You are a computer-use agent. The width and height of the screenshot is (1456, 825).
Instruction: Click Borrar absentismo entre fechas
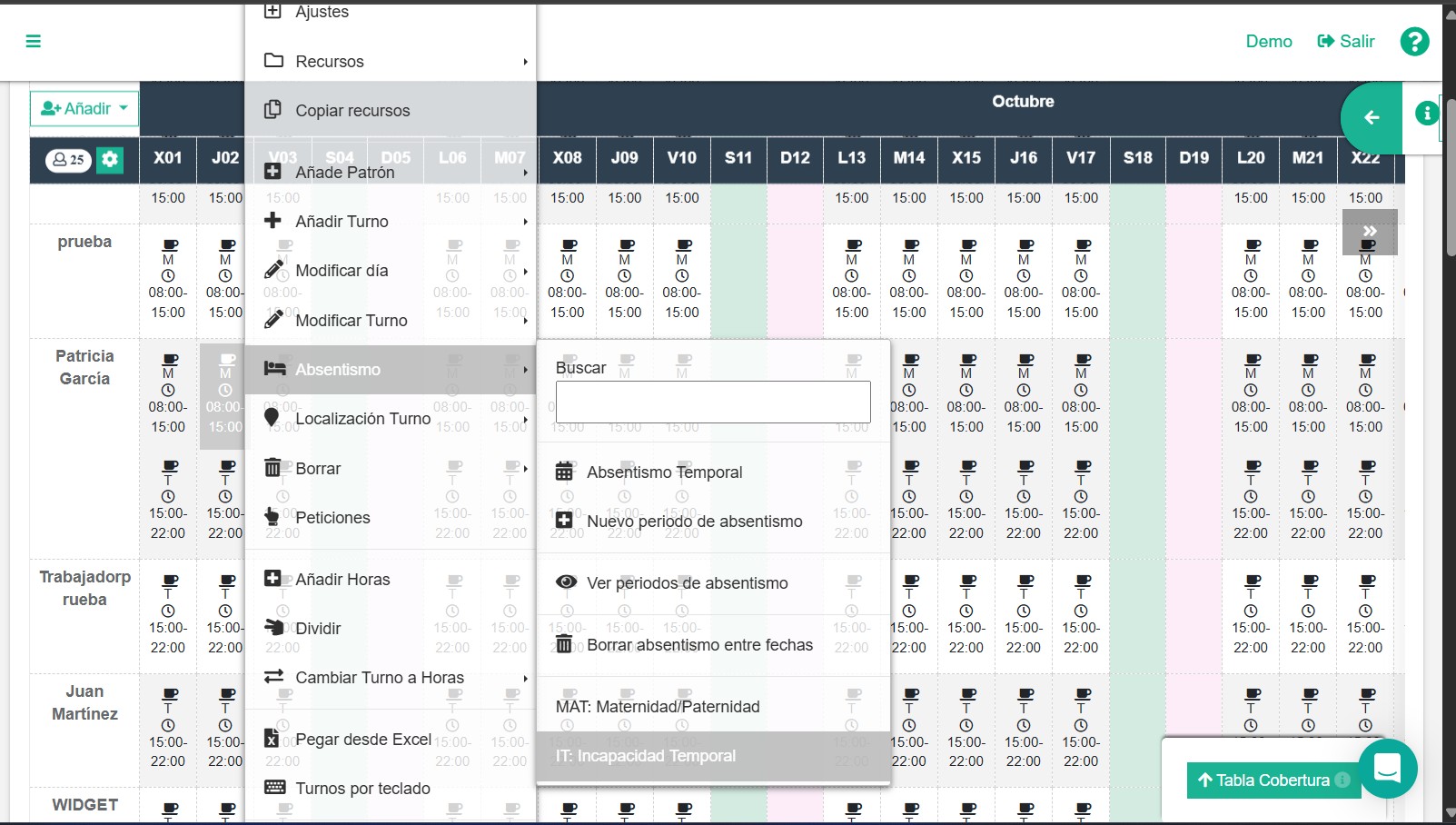click(x=699, y=645)
